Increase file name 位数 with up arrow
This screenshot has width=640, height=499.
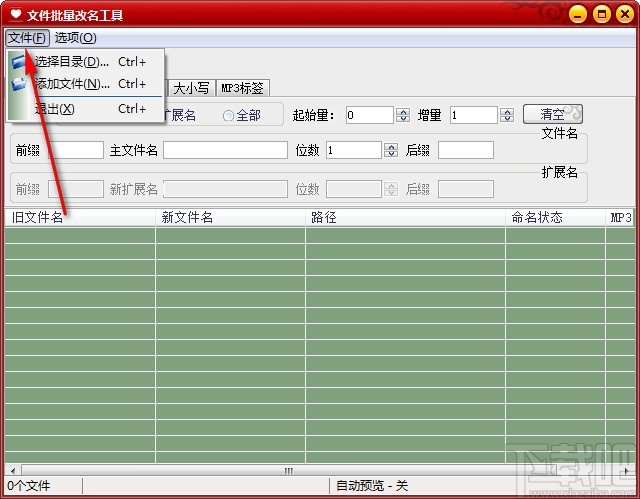(x=391, y=146)
